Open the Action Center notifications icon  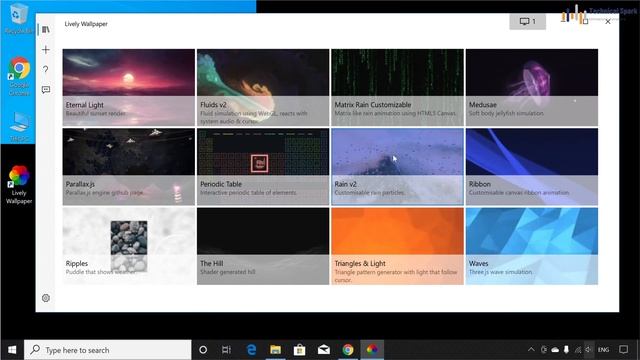coord(623,349)
